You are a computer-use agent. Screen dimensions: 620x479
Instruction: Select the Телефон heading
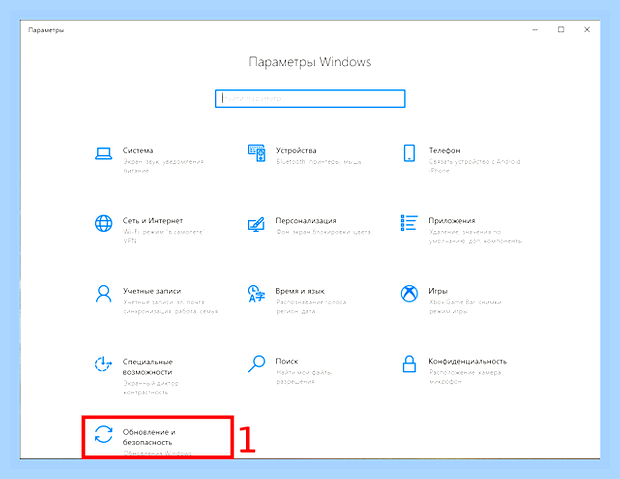pyautogui.click(x=444, y=150)
